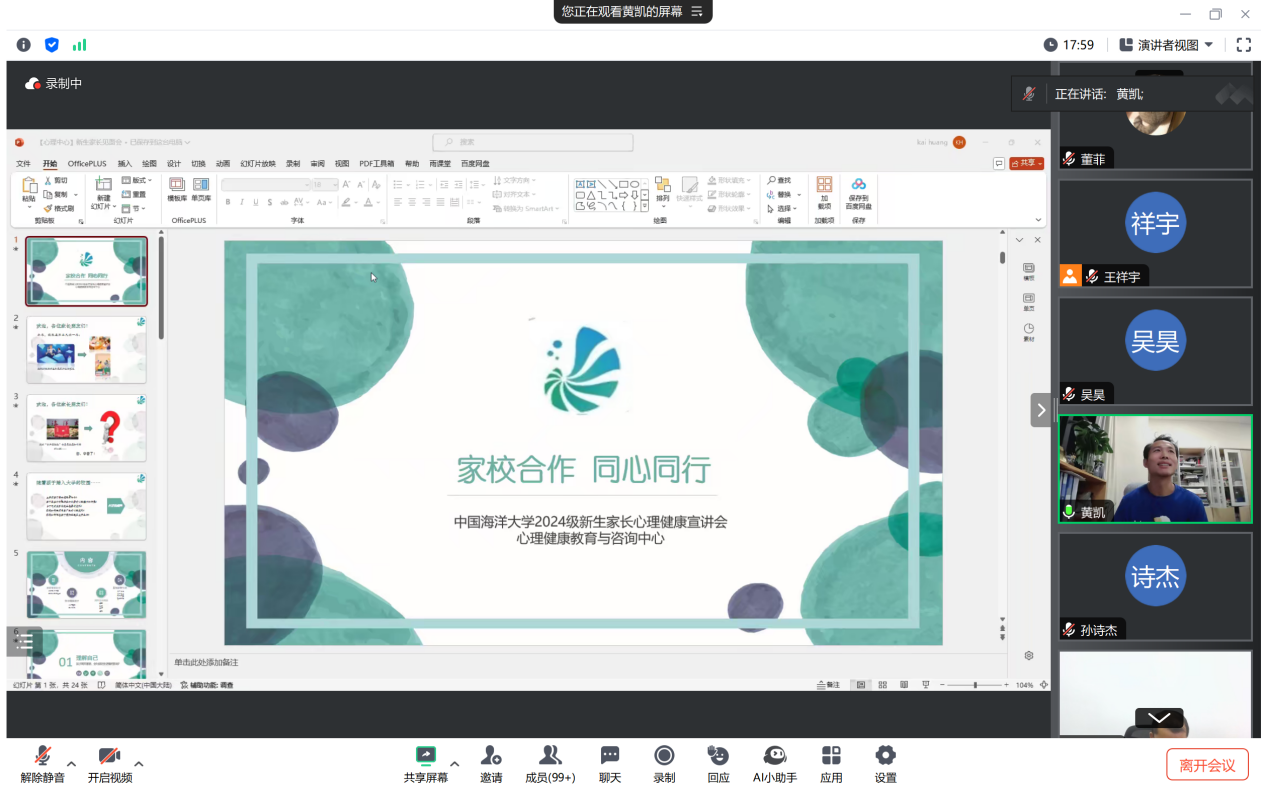Open the Apps (应用) icon
This screenshot has height=794, width=1267.
click(831, 756)
